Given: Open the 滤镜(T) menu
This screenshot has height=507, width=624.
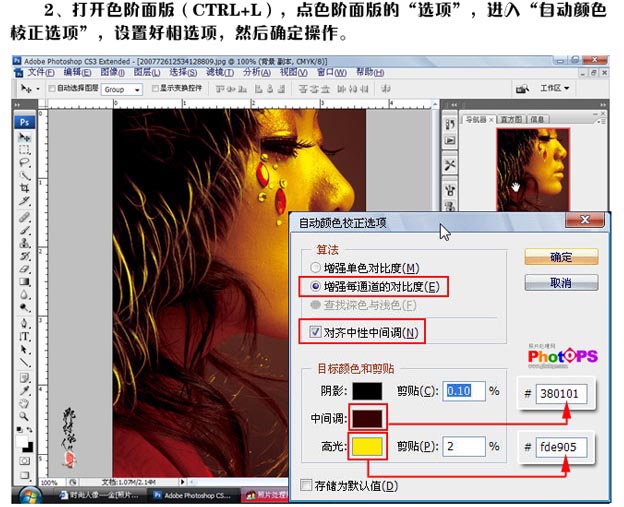Looking at the screenshot, I should pyautogui.click(x=220, y=72).
